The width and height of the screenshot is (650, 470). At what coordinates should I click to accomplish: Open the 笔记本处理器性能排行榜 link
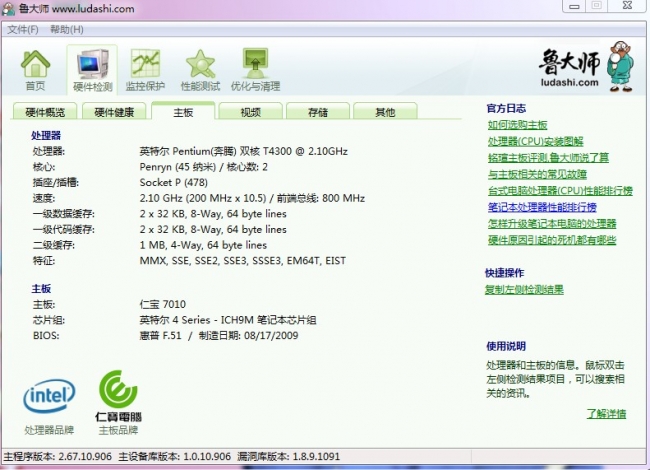[x=547, y=207]
